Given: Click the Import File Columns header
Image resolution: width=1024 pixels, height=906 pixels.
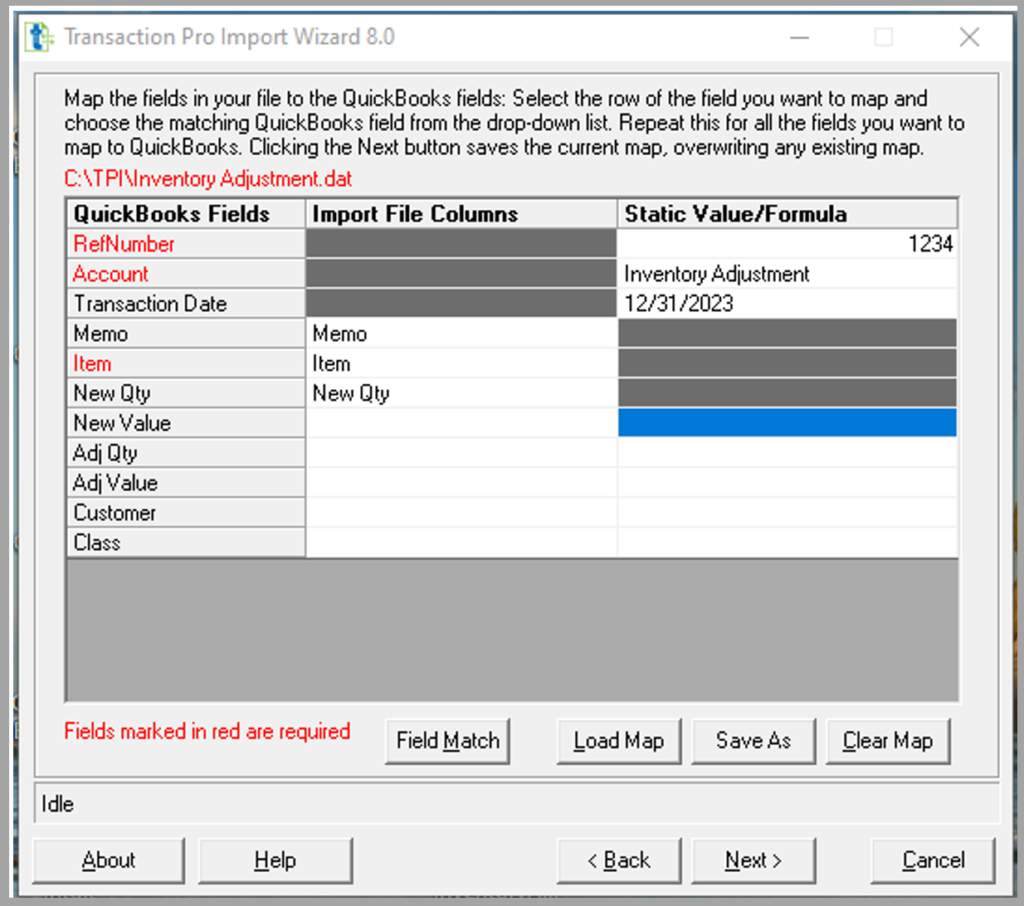Looking at the screenshot, I should point(461,214).
